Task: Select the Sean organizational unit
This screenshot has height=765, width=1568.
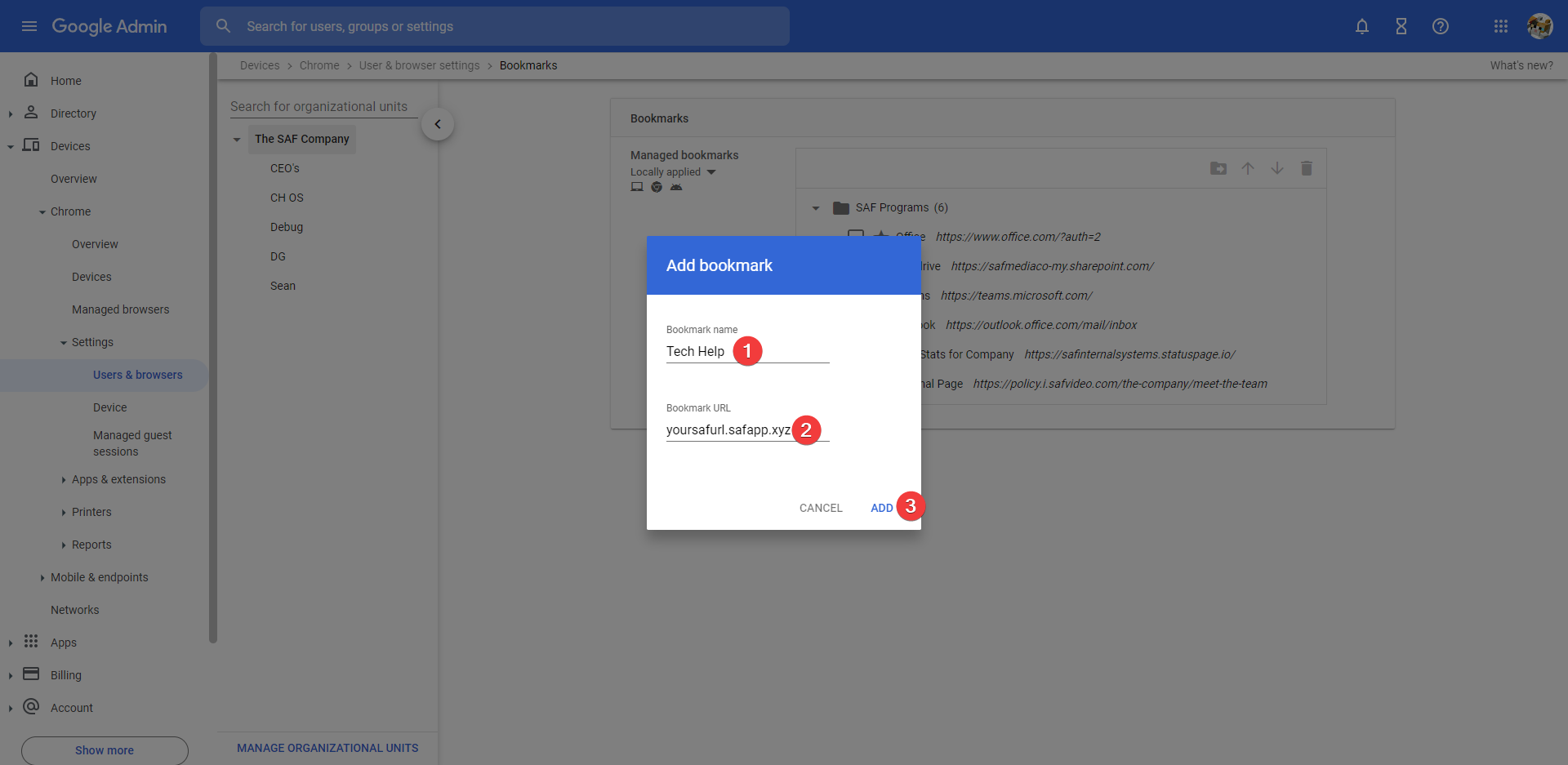Action: pyautogui.click(x=283, y=286)
